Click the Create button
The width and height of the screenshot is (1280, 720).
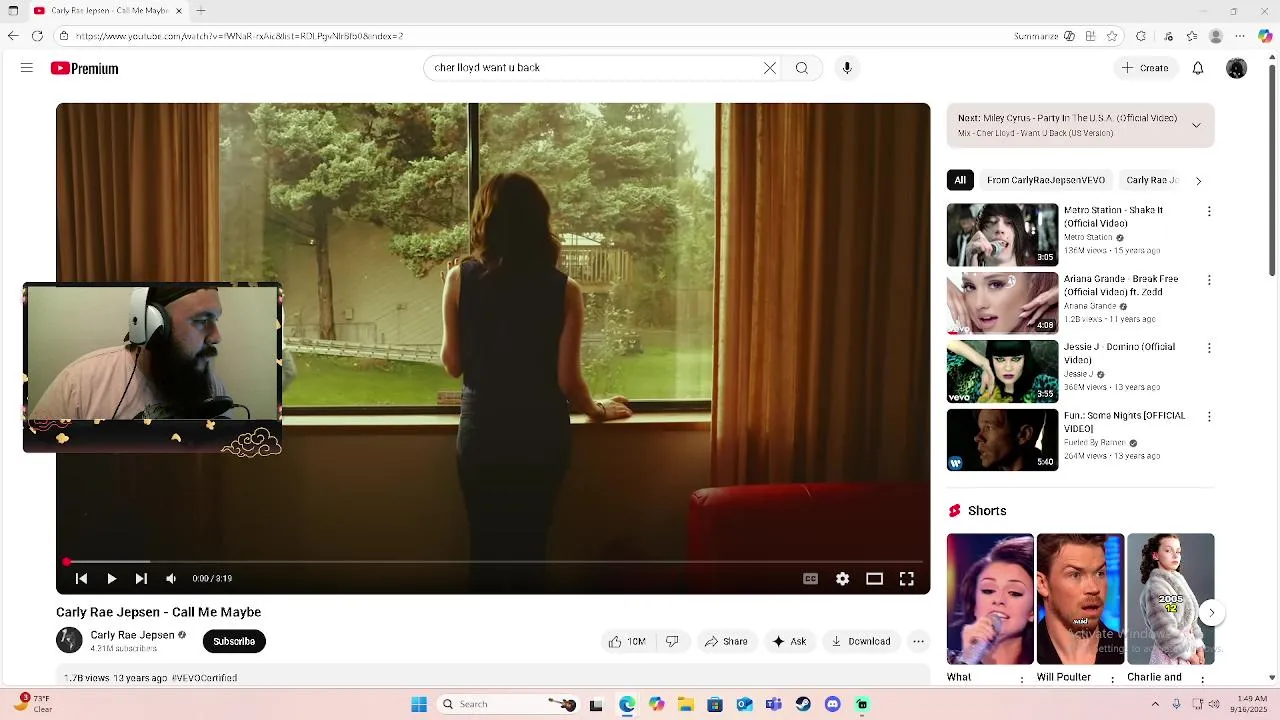click(x=1145, y=68)
